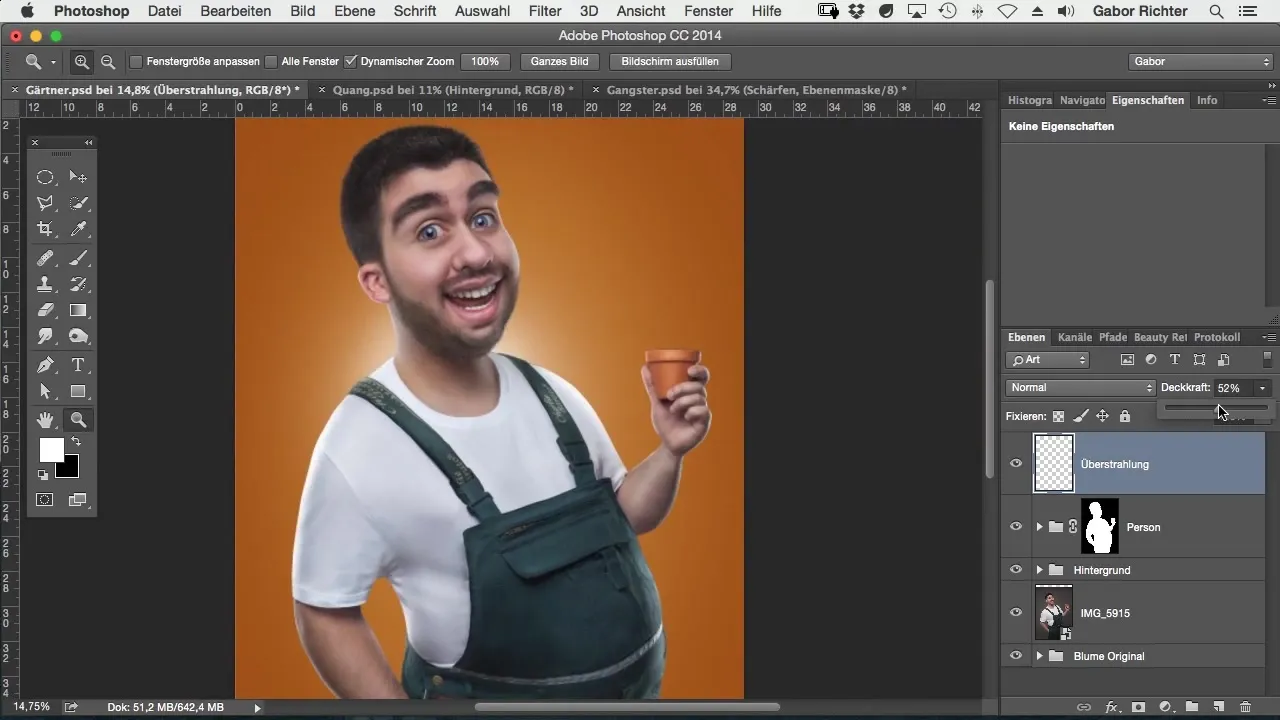1280x720 pixels.
Task: Select the Hand tool
Action: 45,420
